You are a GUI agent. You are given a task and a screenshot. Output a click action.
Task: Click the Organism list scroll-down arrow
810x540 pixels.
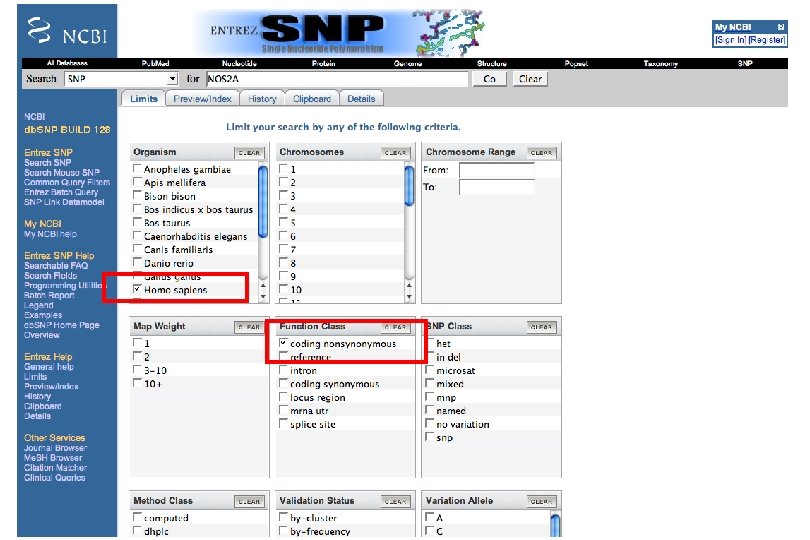pyautogui.click(x=263, y=297)
